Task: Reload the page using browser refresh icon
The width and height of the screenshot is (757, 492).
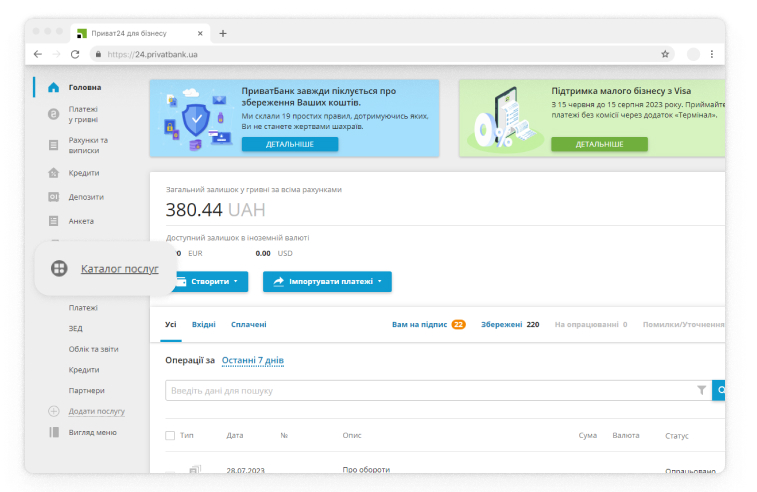Action: tap(75, 54)
